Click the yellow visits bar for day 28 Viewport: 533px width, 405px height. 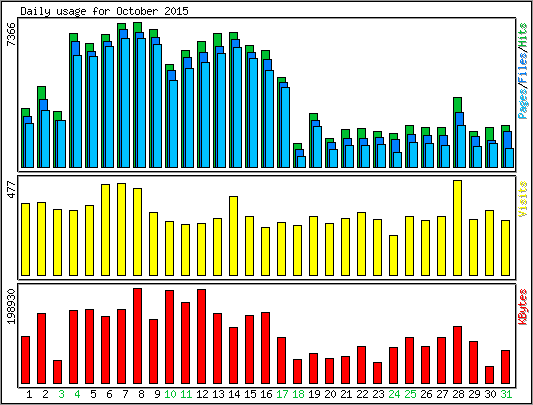point(458,228)
